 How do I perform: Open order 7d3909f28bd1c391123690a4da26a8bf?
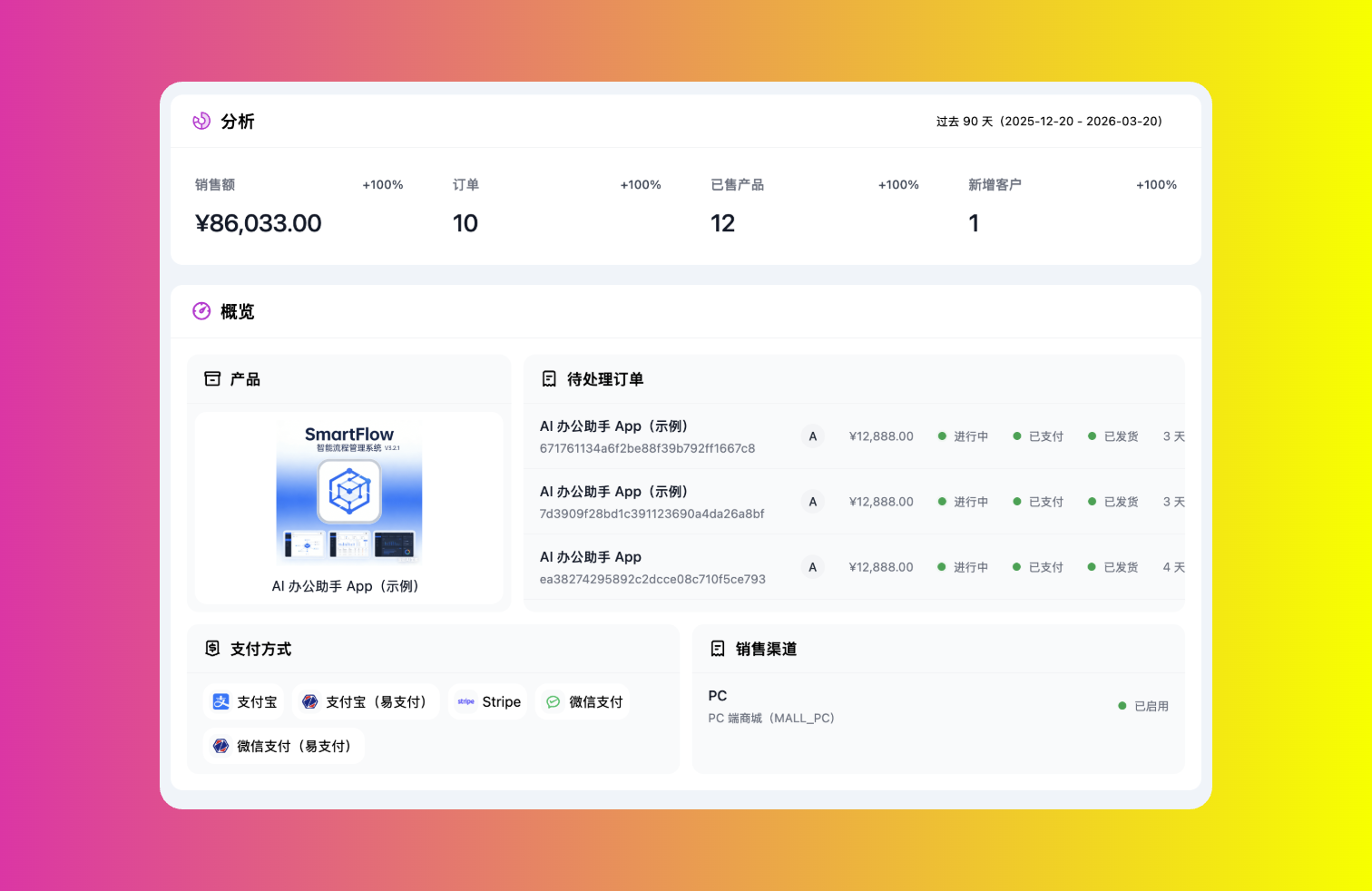[652, 514]
